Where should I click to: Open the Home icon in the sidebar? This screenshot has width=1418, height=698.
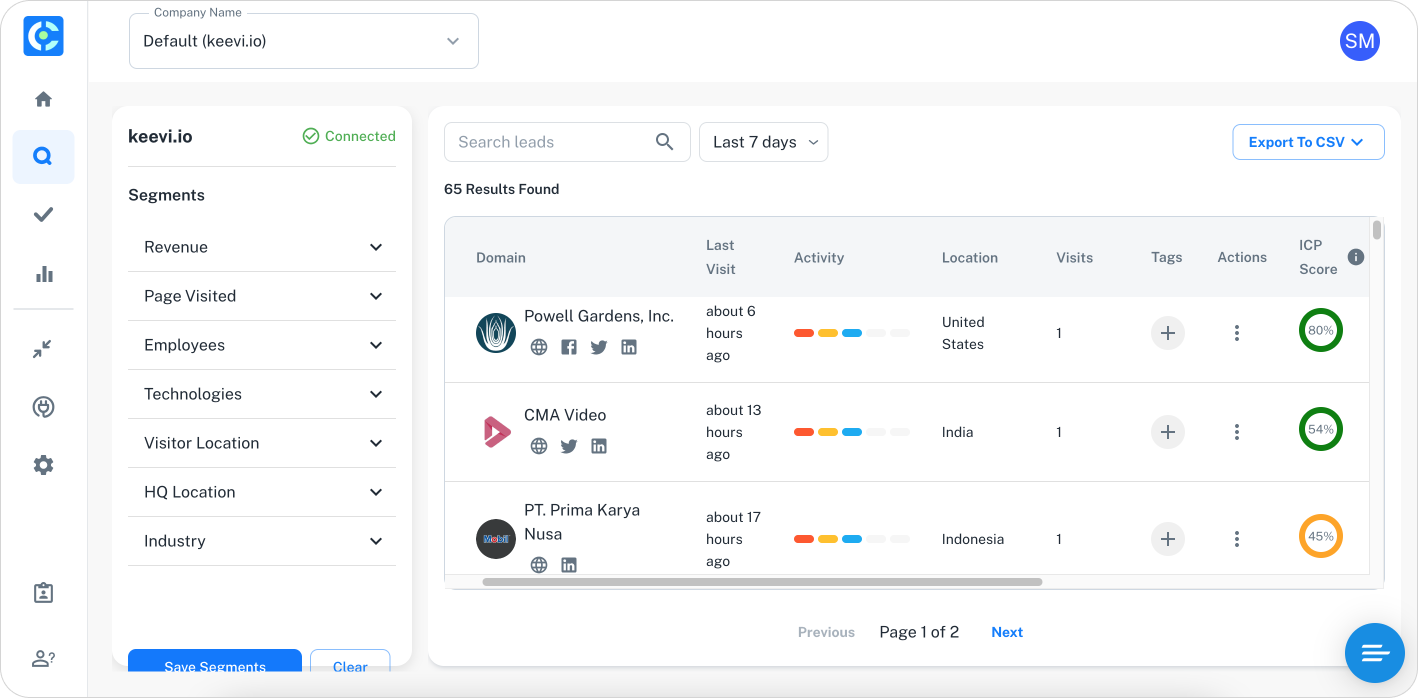point(43,99)
